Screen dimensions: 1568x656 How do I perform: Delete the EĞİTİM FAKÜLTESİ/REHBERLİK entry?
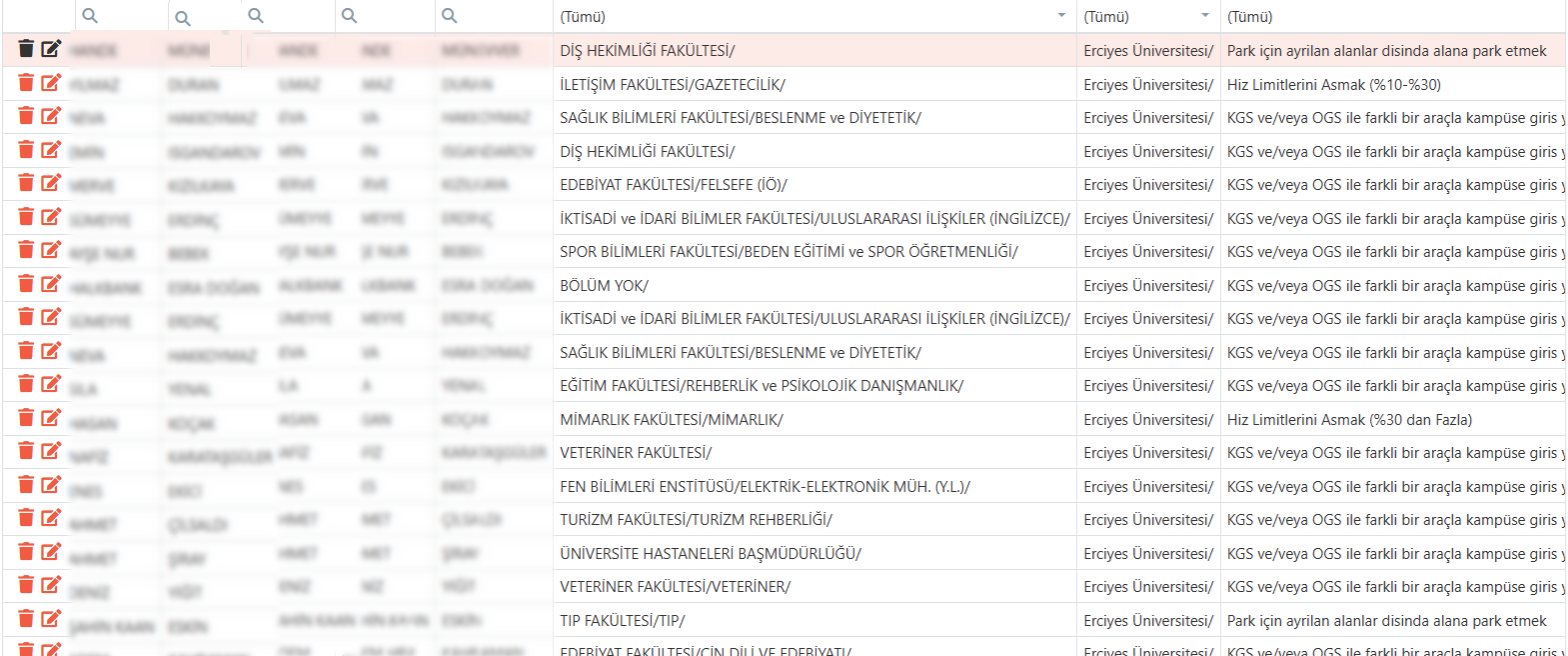[x=26, y=384]
